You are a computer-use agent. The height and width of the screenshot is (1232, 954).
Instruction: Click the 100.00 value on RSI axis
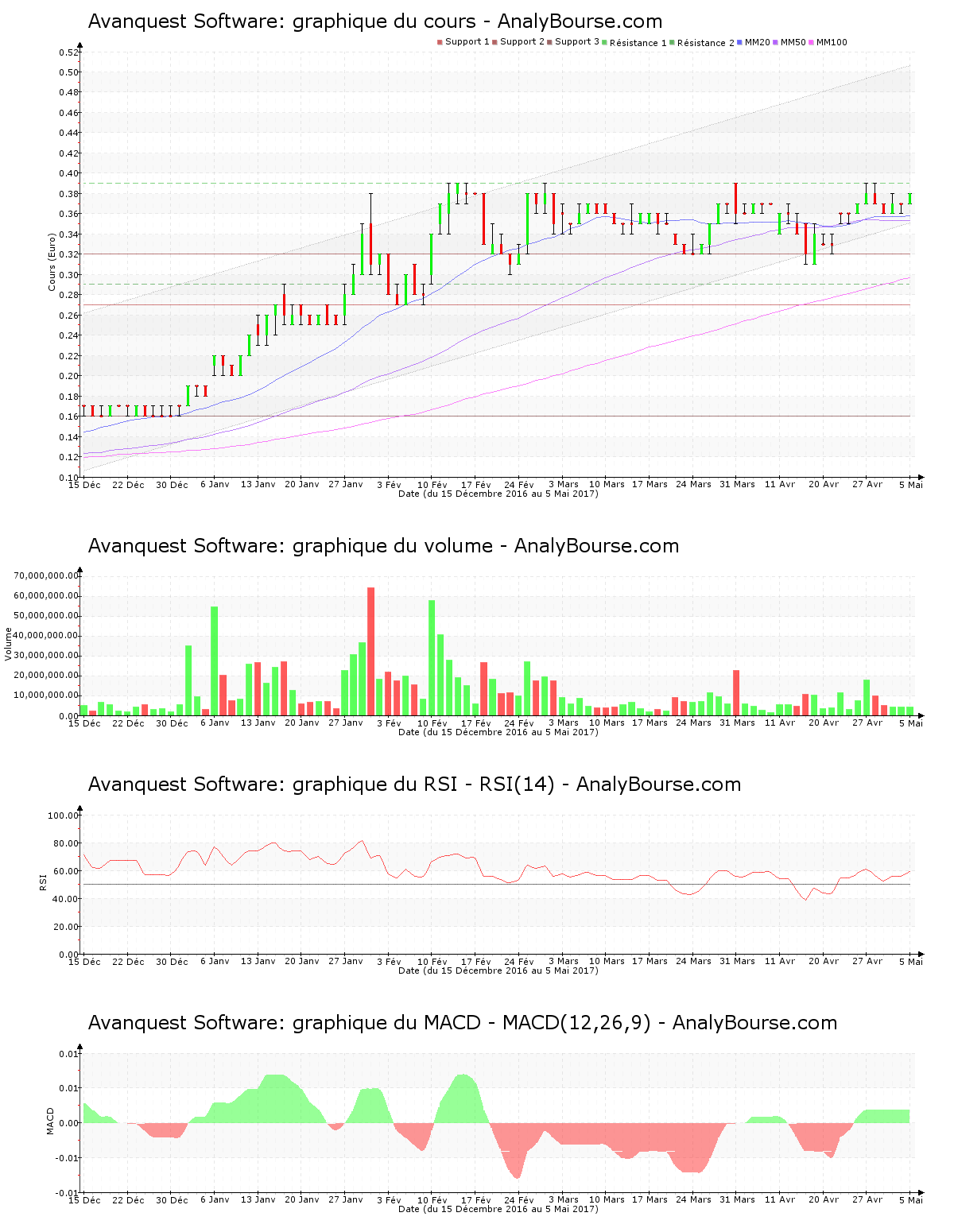[64, 816]
